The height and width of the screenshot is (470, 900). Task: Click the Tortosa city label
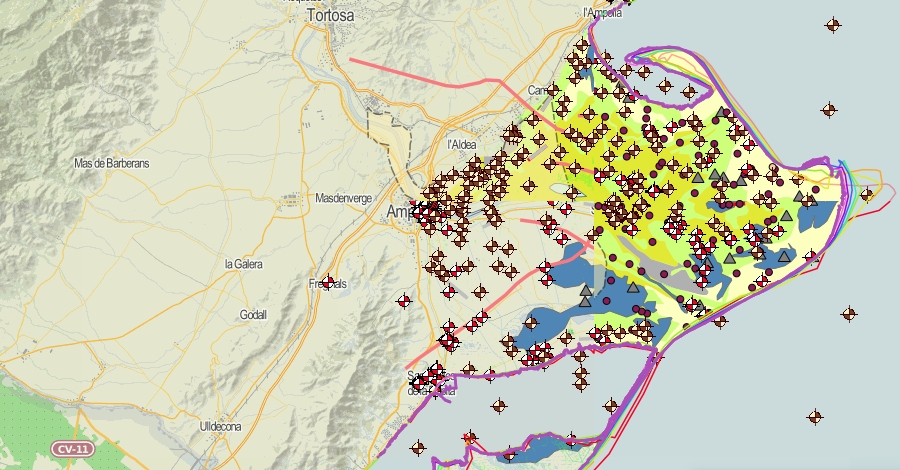[x=331, y=16]
